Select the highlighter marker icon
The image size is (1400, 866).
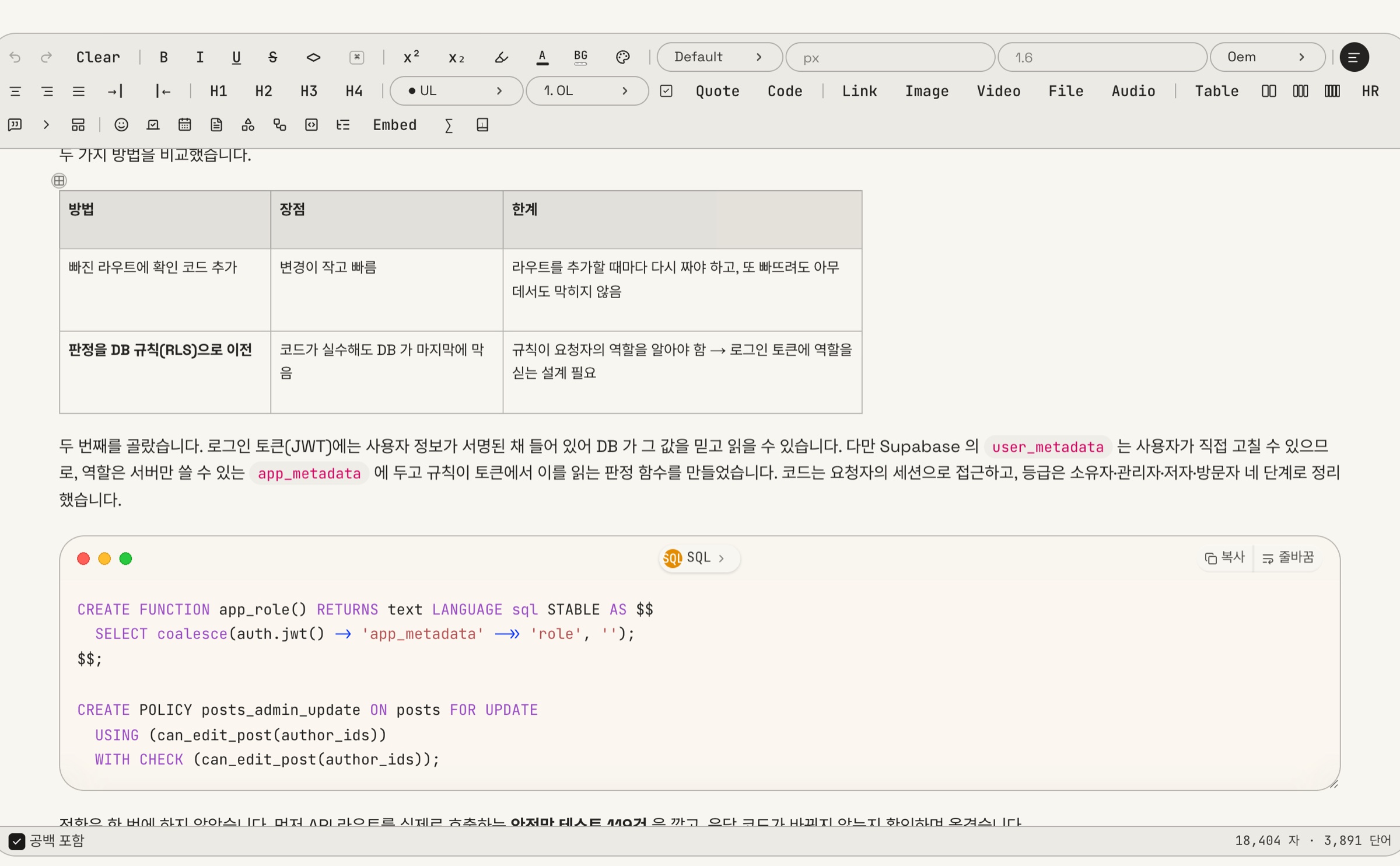point(501,57)
